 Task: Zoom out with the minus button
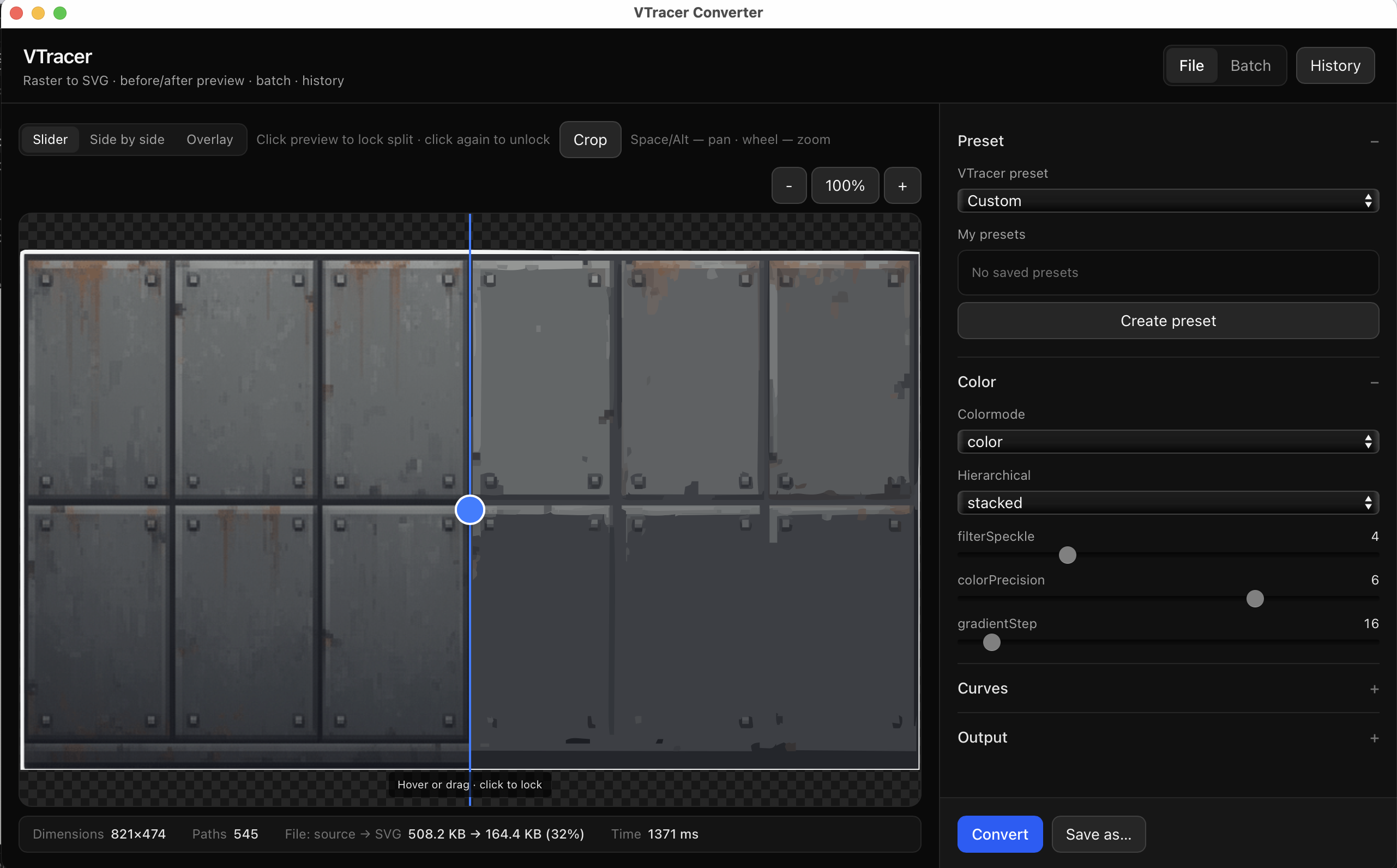788,185
